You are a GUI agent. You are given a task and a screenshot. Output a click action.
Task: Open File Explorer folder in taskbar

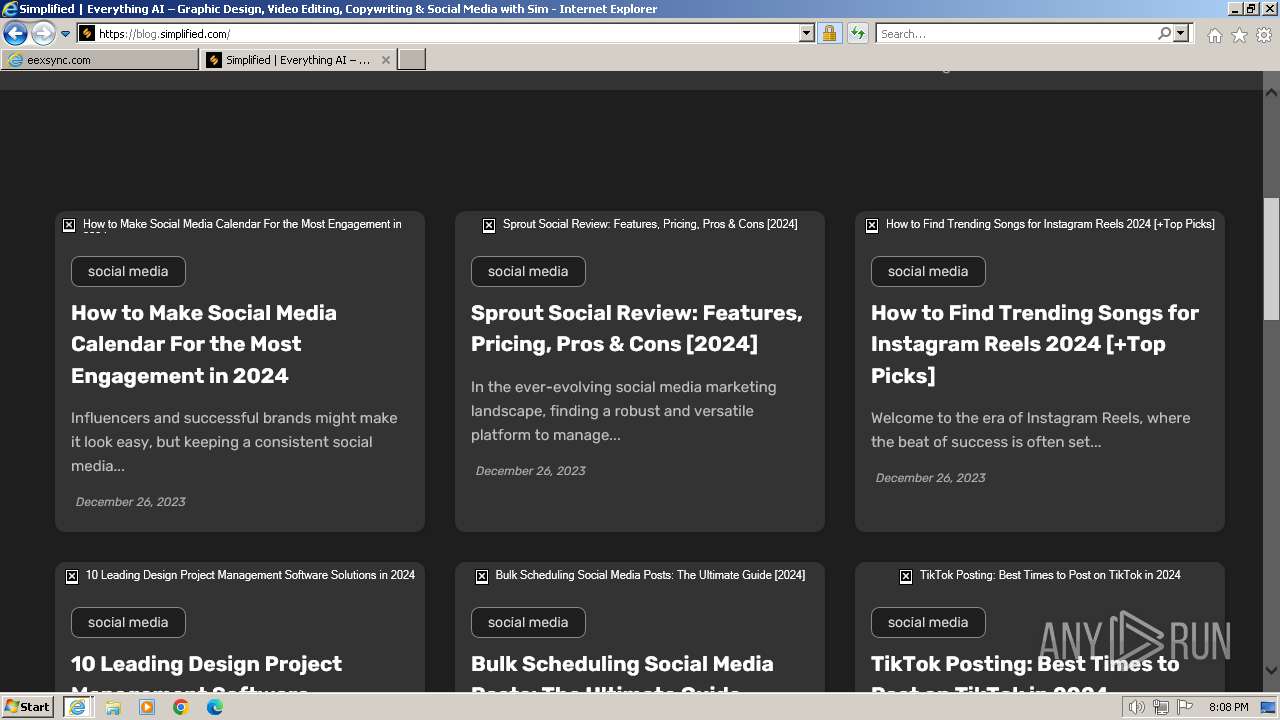coord(113,707)
